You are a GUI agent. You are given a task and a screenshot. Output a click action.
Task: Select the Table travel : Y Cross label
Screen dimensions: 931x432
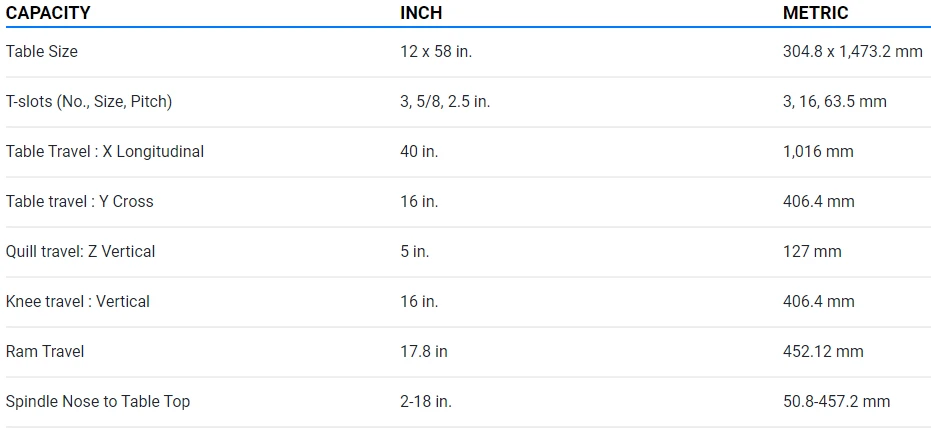(x=80, y=201)
